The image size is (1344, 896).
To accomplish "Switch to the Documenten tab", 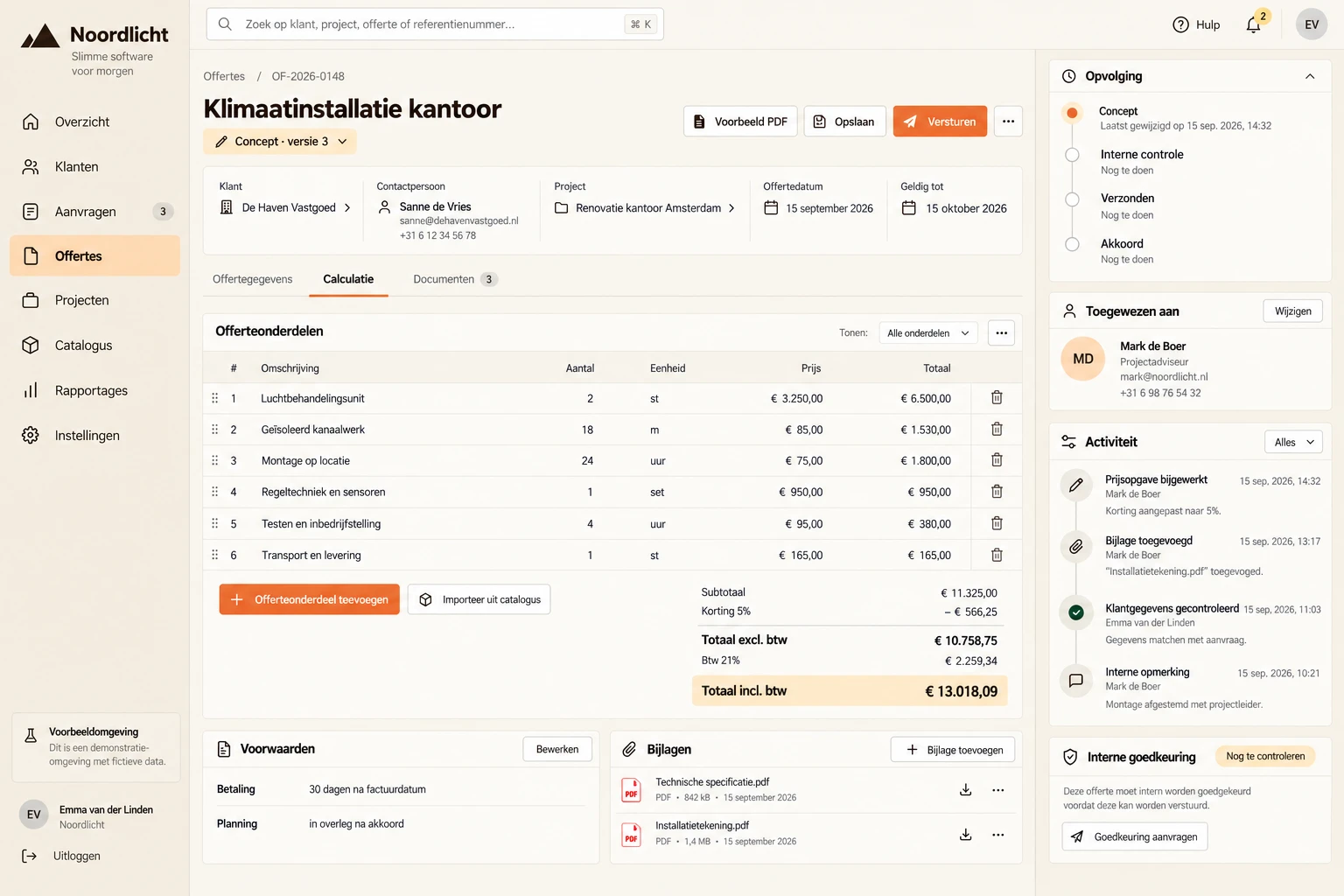I will point(455,279).
